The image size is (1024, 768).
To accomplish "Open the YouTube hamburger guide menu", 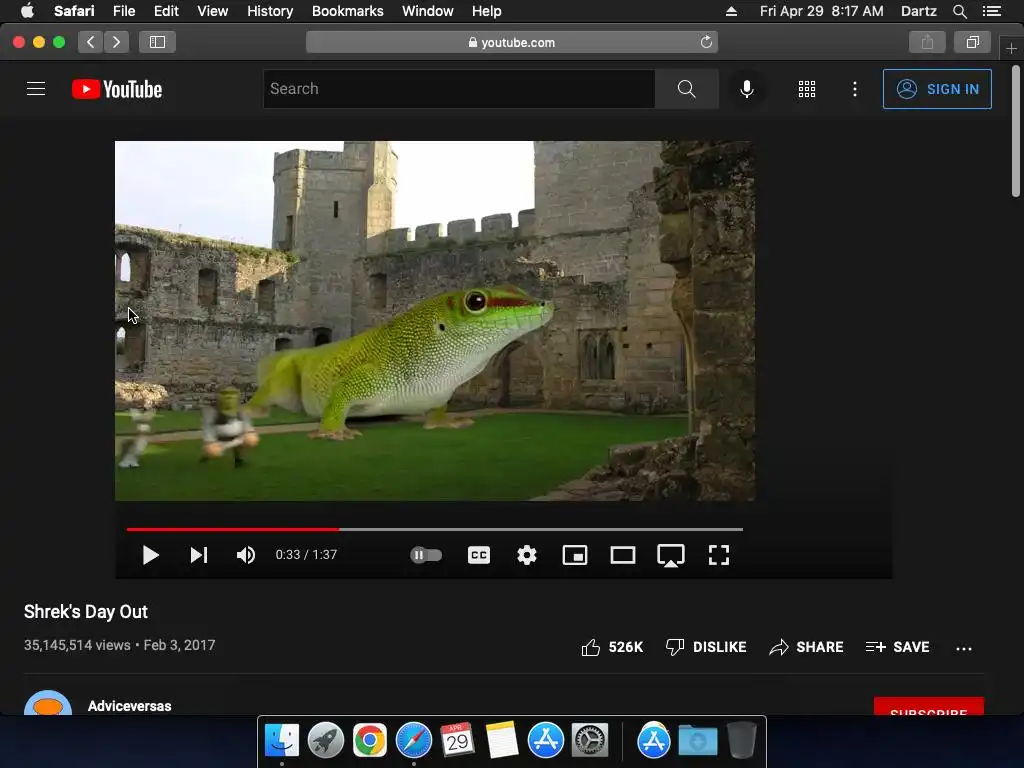I will pos(36,89).
